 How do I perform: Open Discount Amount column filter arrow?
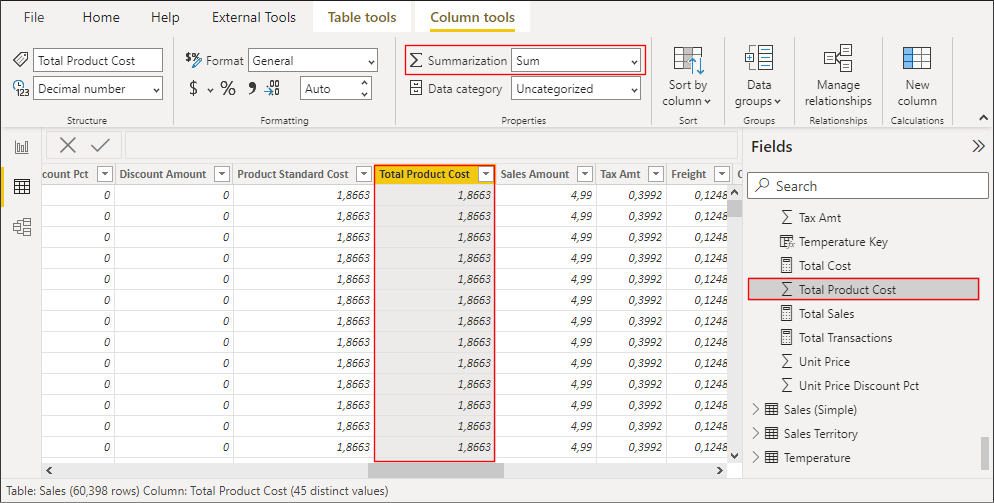click(x=222, y=174)
